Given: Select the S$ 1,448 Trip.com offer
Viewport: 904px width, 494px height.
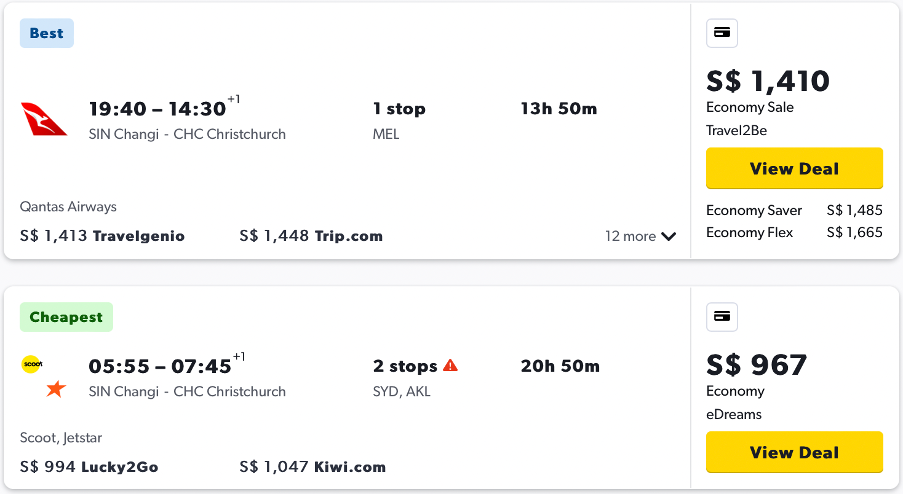Looking at the screenshot, I should point(311,236).
